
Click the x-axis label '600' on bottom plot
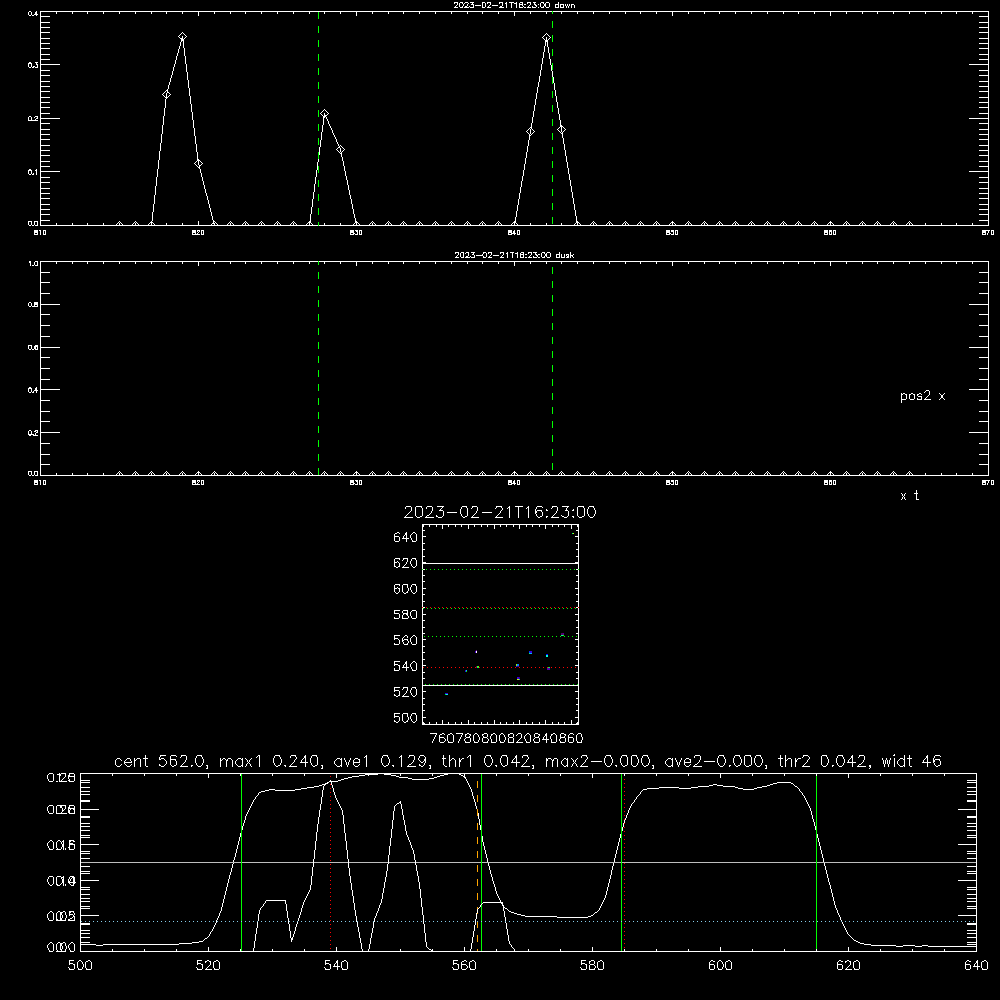(x=721, y=966)
